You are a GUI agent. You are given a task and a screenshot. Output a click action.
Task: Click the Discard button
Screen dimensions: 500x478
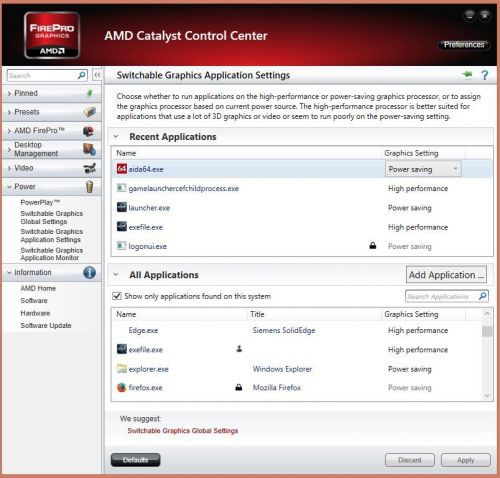(x=410, y=460)
